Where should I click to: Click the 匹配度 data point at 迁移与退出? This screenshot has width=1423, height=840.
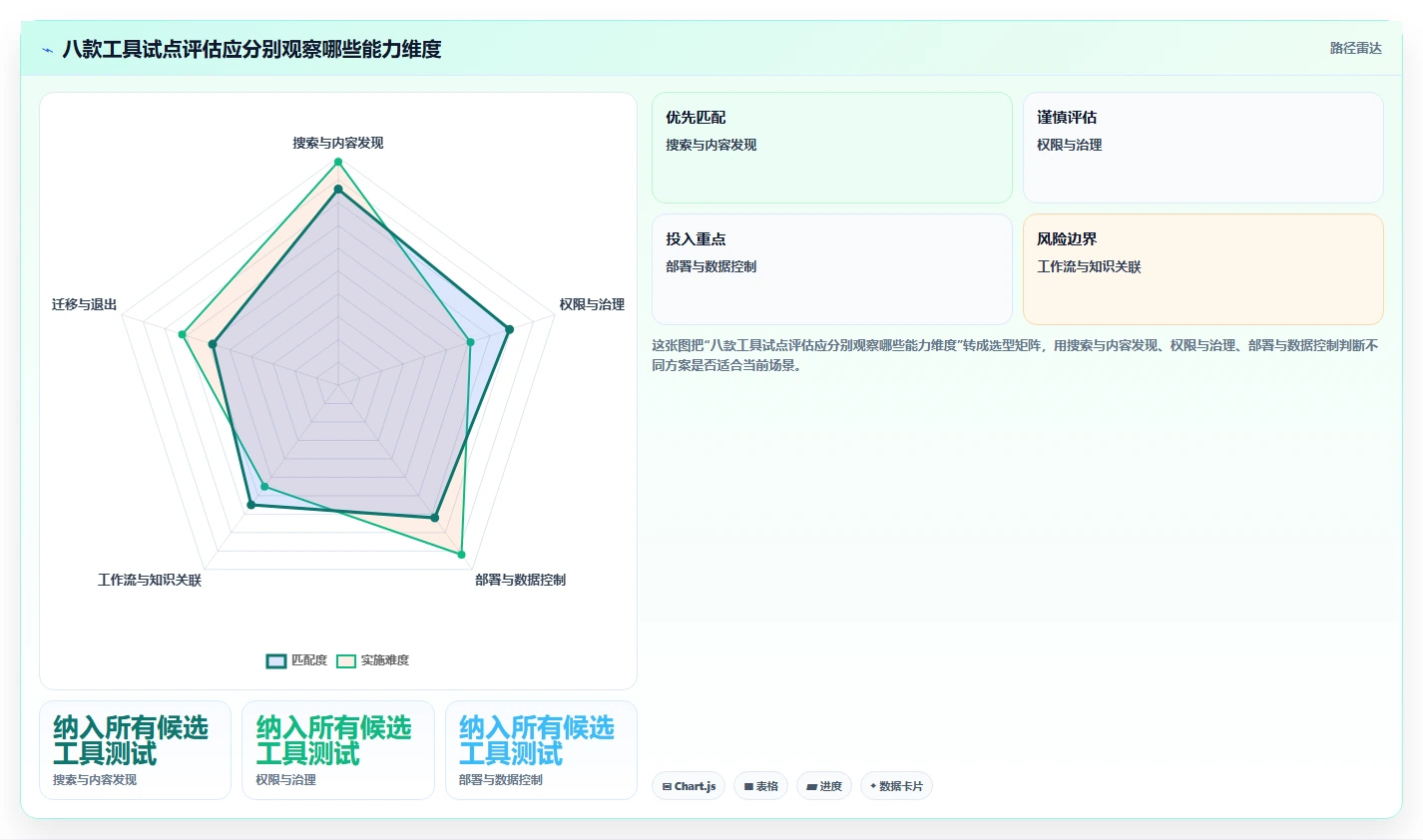pyautogui.click(x=213, y=344)
